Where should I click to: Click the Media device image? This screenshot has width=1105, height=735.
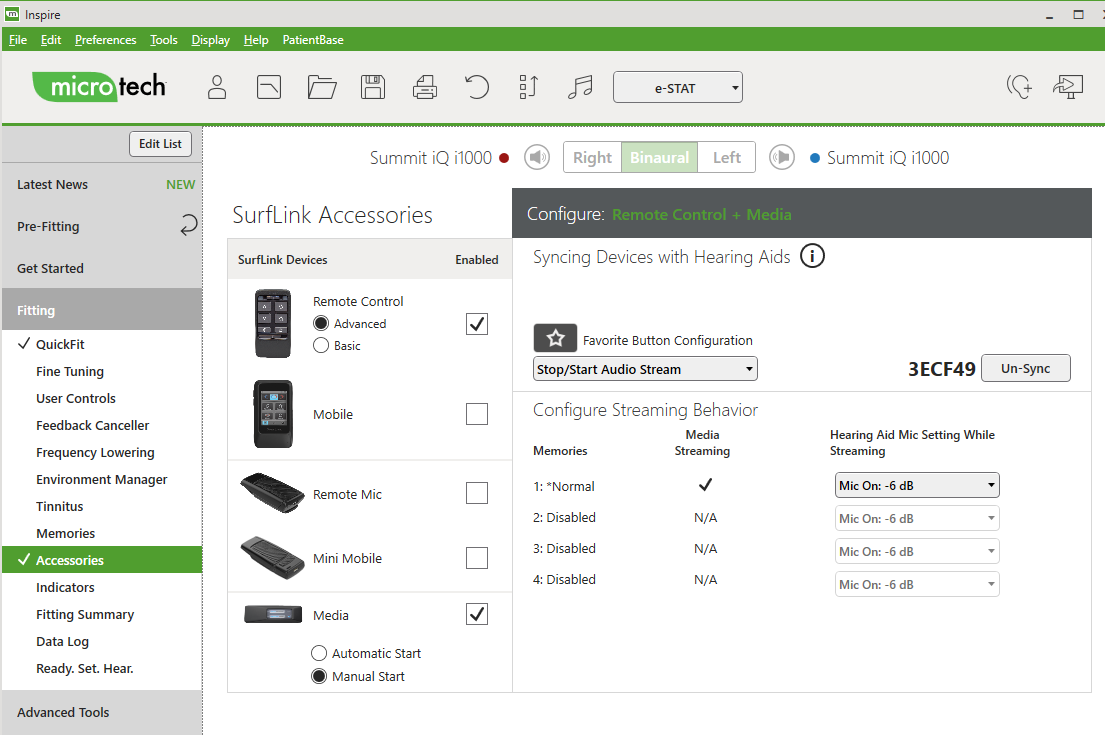click(273, 614)
